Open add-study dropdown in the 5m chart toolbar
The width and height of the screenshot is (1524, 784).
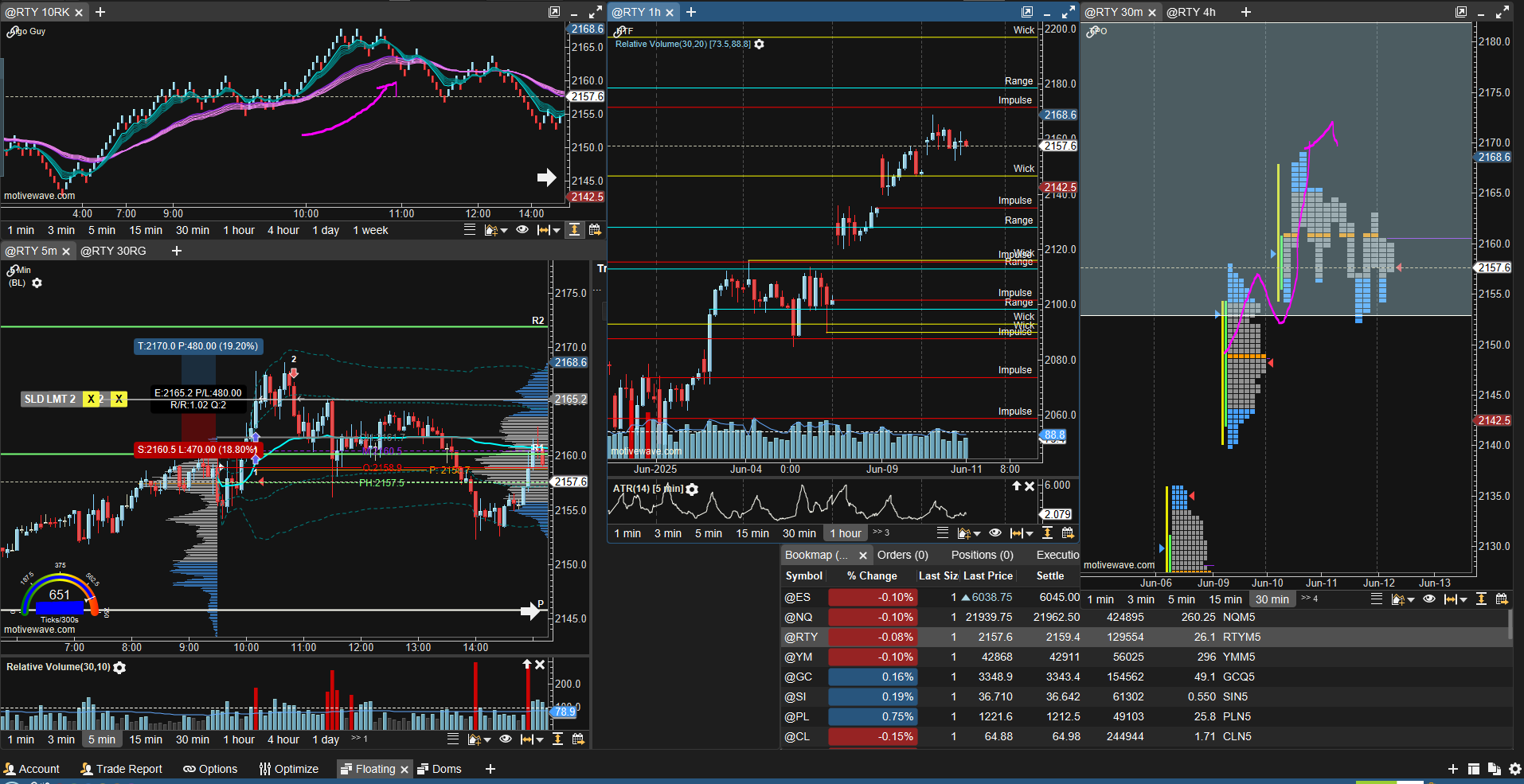tap(479, 739)
